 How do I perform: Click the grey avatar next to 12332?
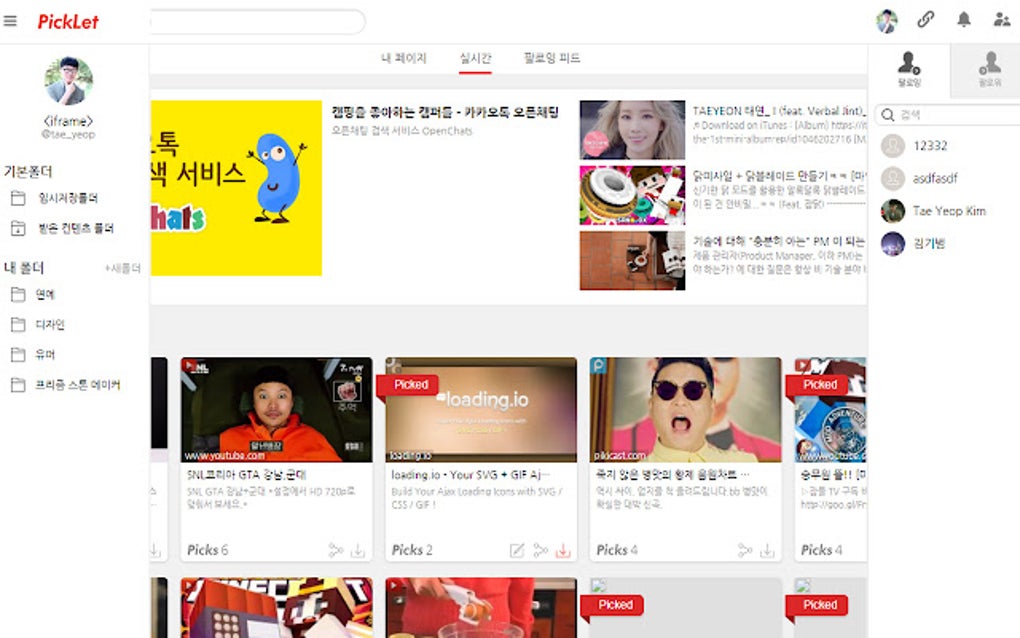point(893,146)
